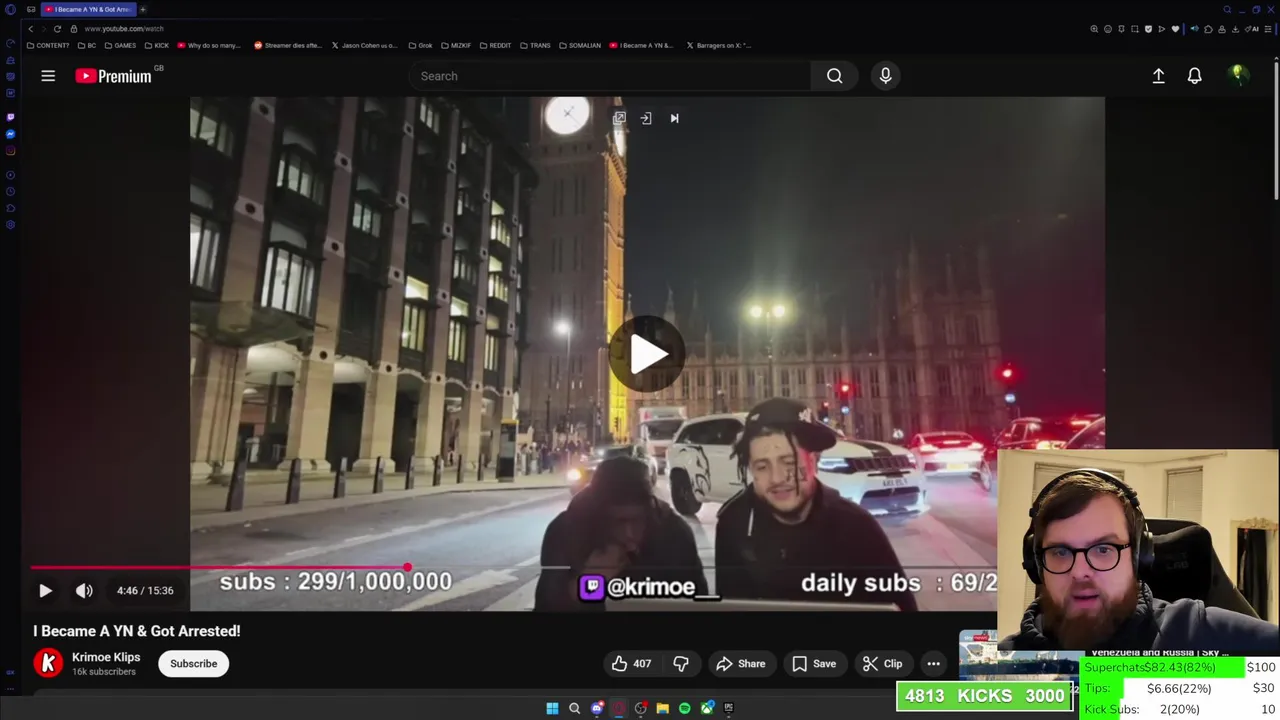The image size is (1280, 720).
Task: Open Windows taskbar Search
Action: coord(574,708)
